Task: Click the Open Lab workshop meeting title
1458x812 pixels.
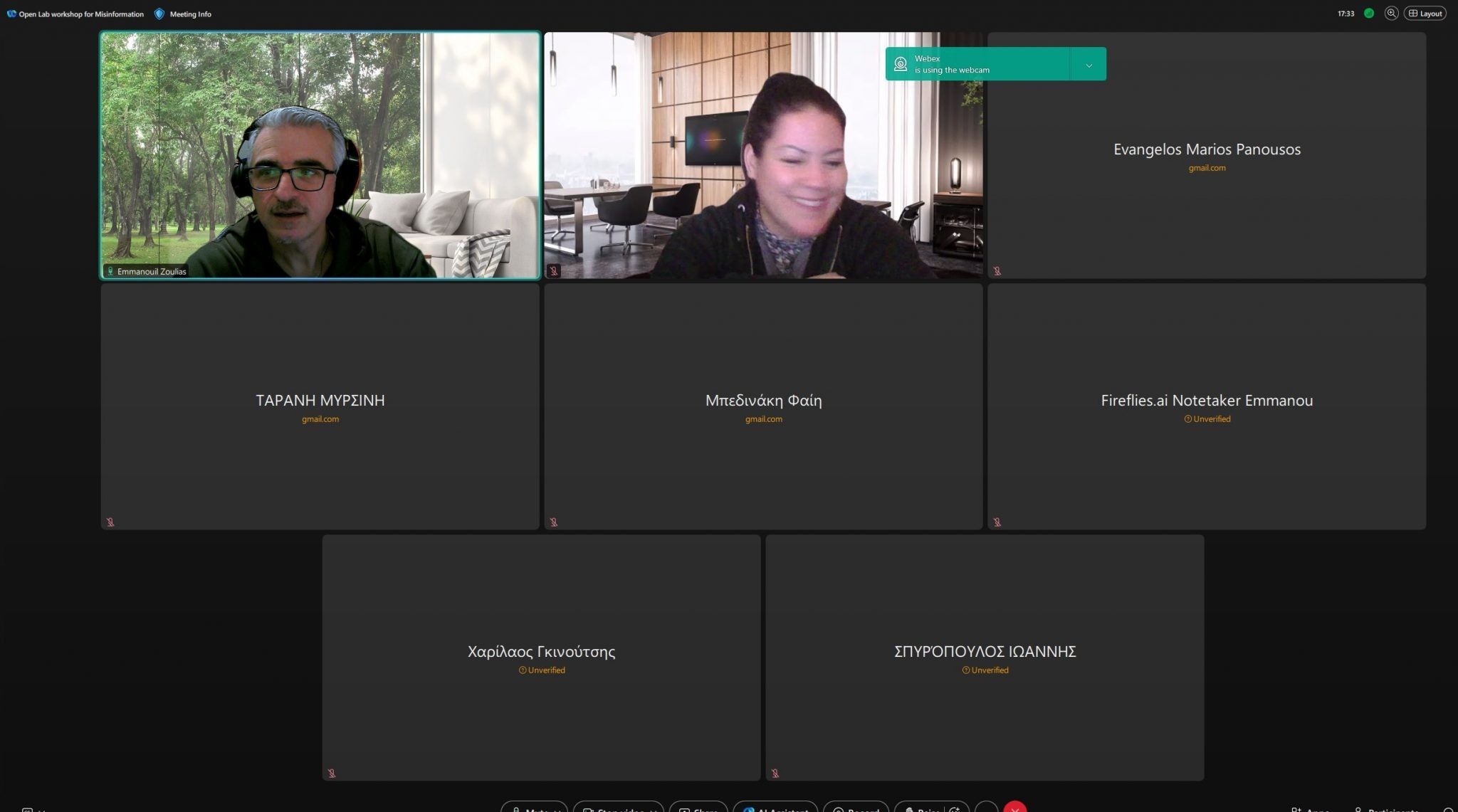Action: [81, 14]
